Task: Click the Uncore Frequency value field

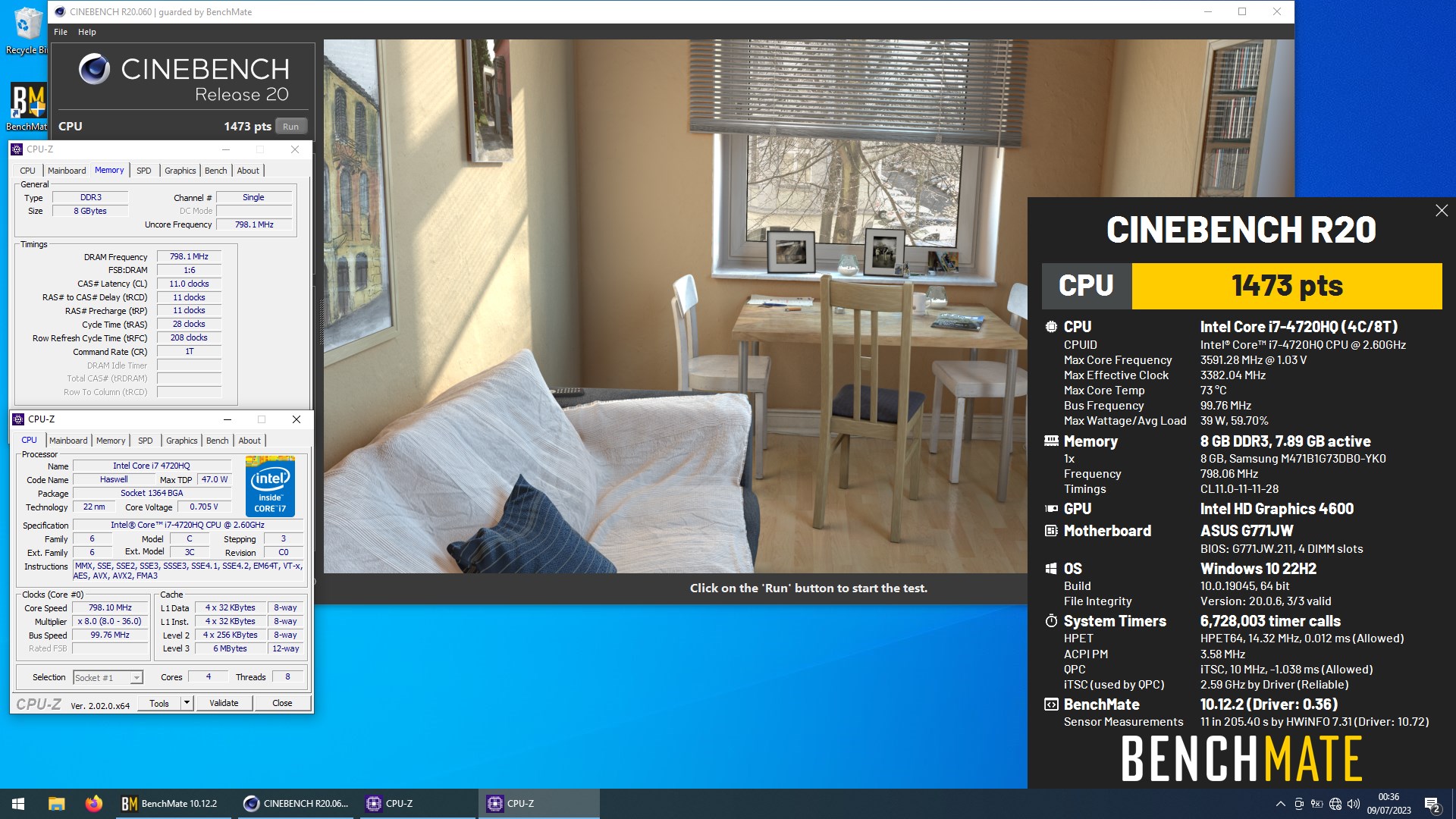Action: pos(254,225)
